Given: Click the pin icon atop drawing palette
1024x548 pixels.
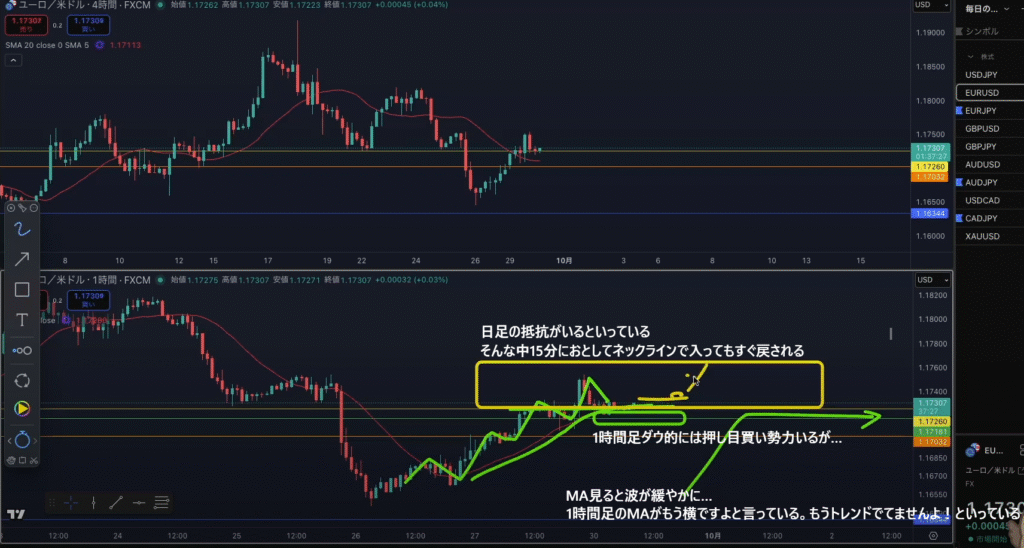Looking at the screenshot, I should coord(22,208).
